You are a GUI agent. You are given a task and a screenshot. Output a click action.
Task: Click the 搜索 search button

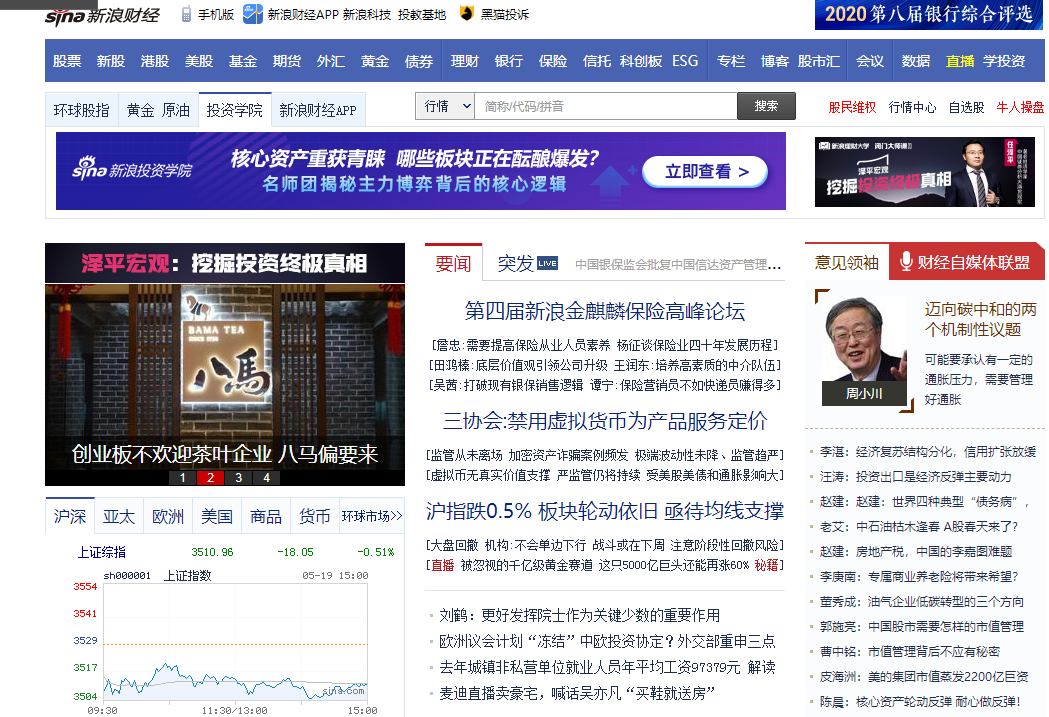[766, 106]
